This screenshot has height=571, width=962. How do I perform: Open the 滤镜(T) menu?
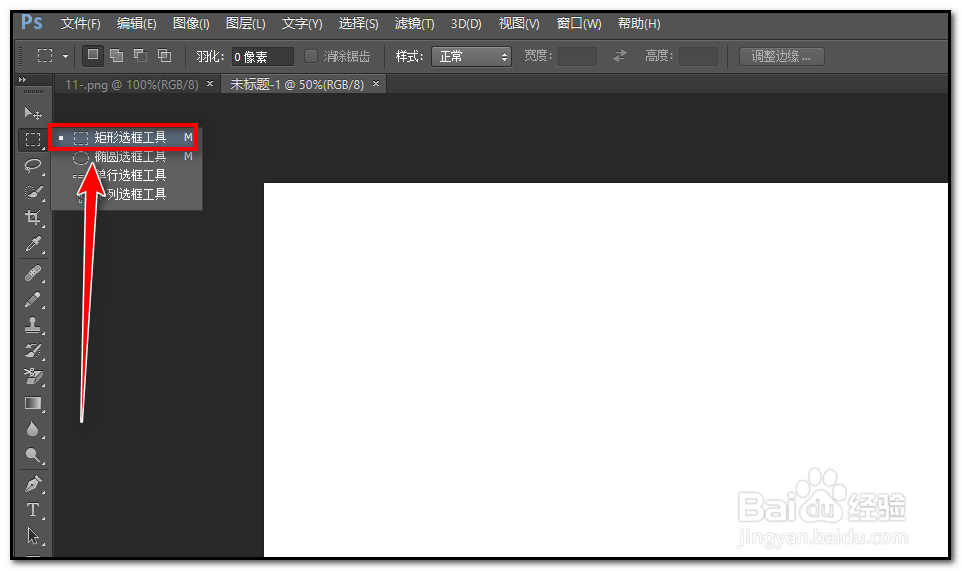414,24
